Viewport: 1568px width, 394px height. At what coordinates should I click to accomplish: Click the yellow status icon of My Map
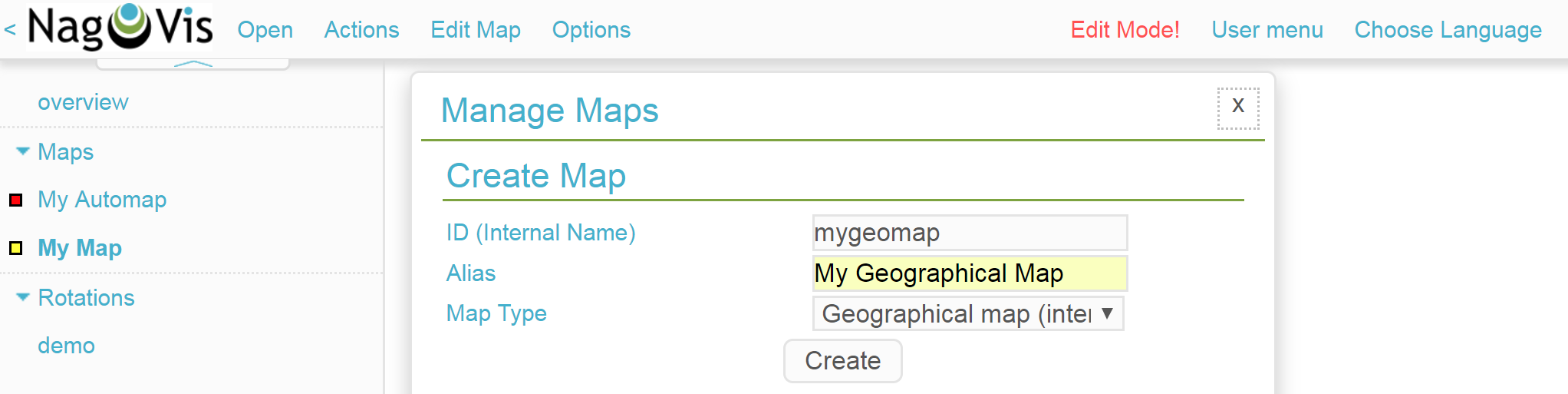(15, 248)
